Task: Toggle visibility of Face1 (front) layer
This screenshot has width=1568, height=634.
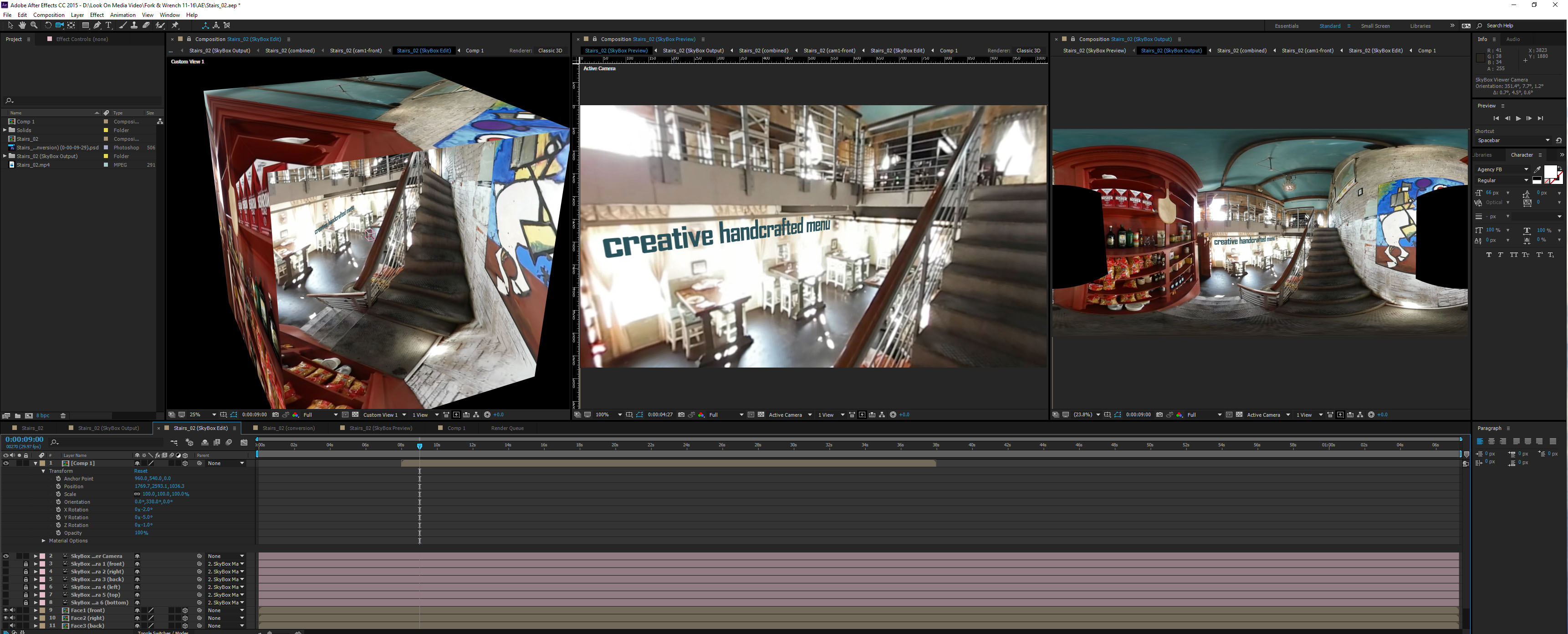Action: click(6, 610)
